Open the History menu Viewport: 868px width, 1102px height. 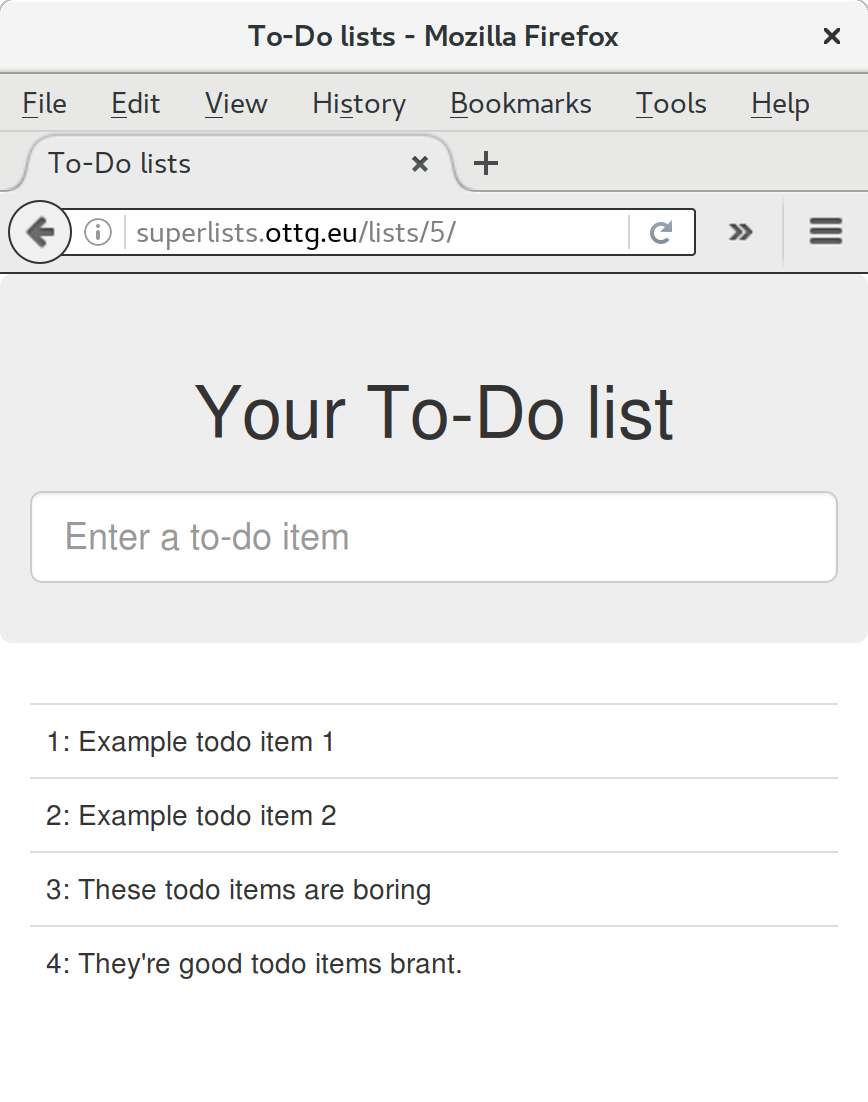(x=358, y=103)
